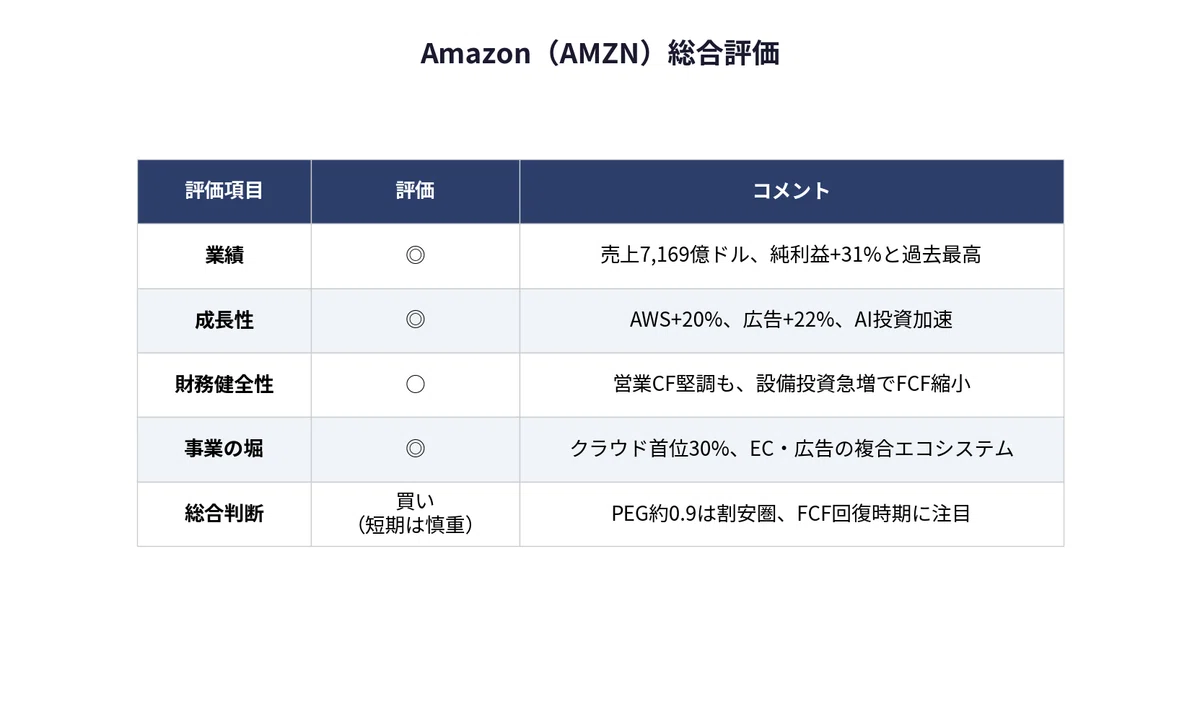Click the 成長性 row label
This screenshot has height=706, width=1200.
224,320
